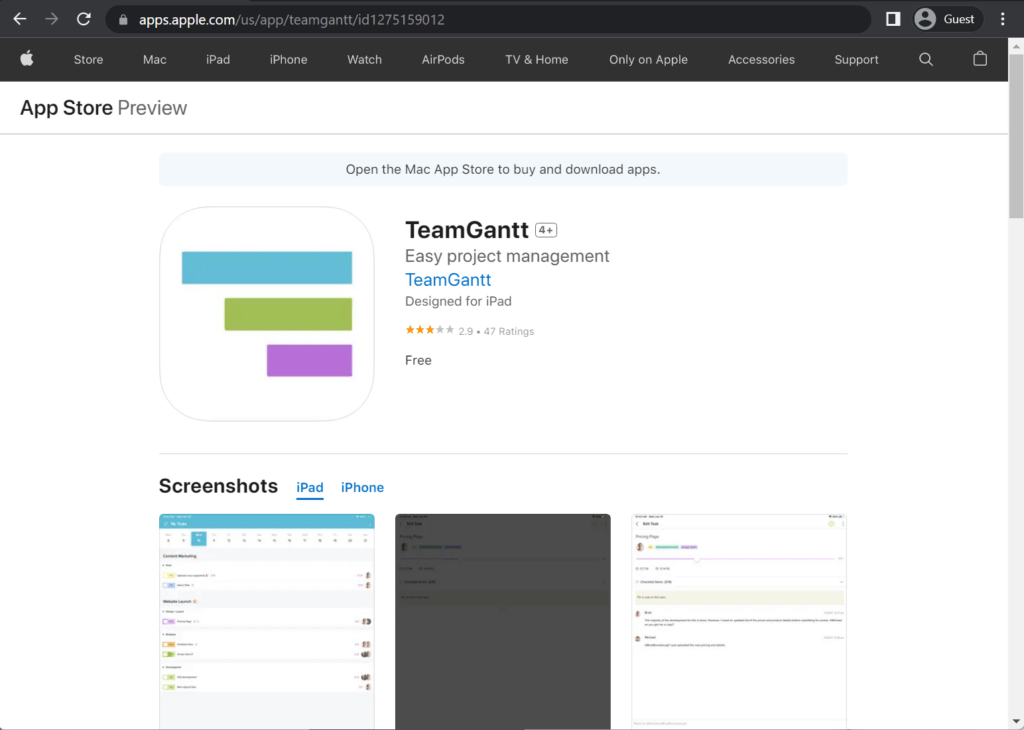Open the TeamGantt developer link
Screen dimensions: 1024x730
[447, 280]
